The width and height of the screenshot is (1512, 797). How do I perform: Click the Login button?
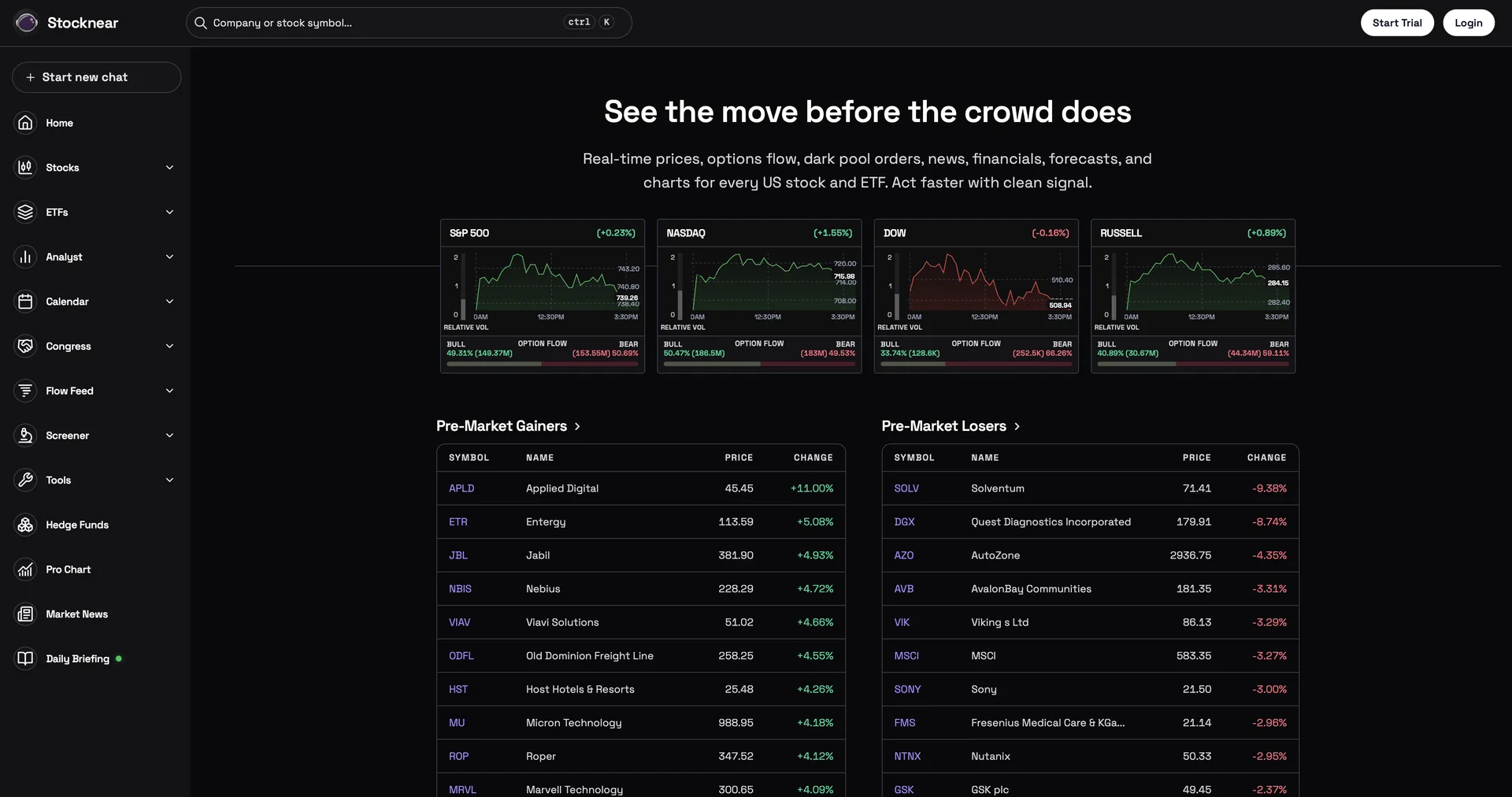pos(1468,23)
